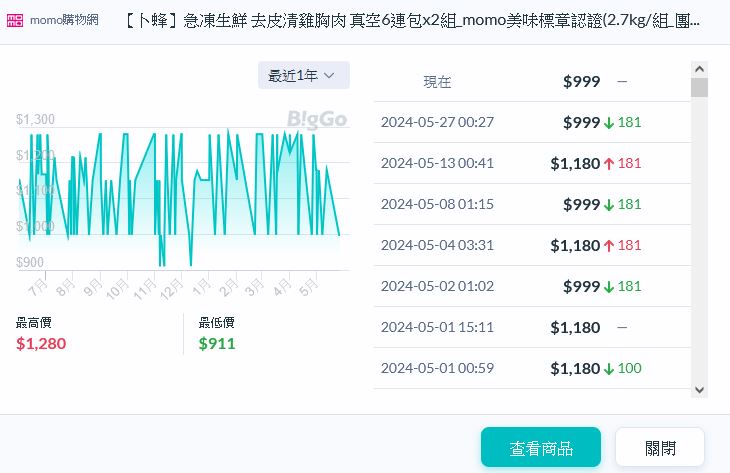Click the BigGo watermark on the chart
730x473 pixels.
(x=317, y=120)
